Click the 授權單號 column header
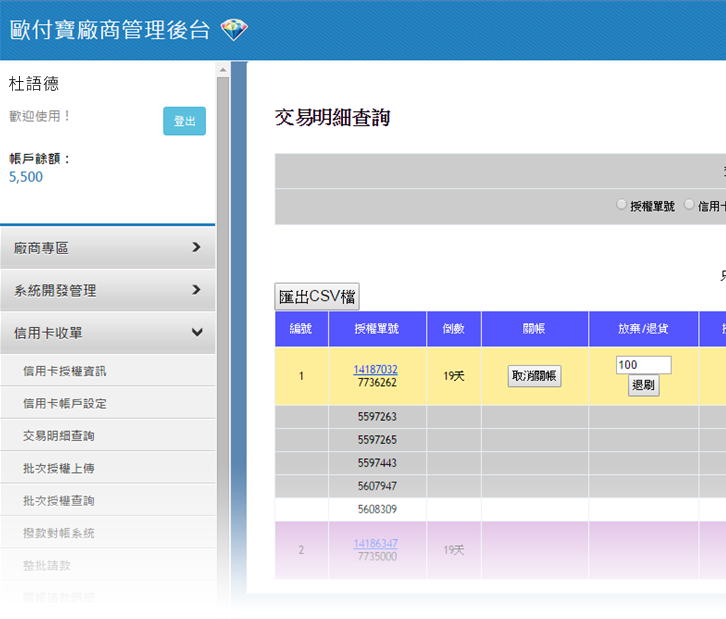 pyautogui.click(x=377, y=329)
